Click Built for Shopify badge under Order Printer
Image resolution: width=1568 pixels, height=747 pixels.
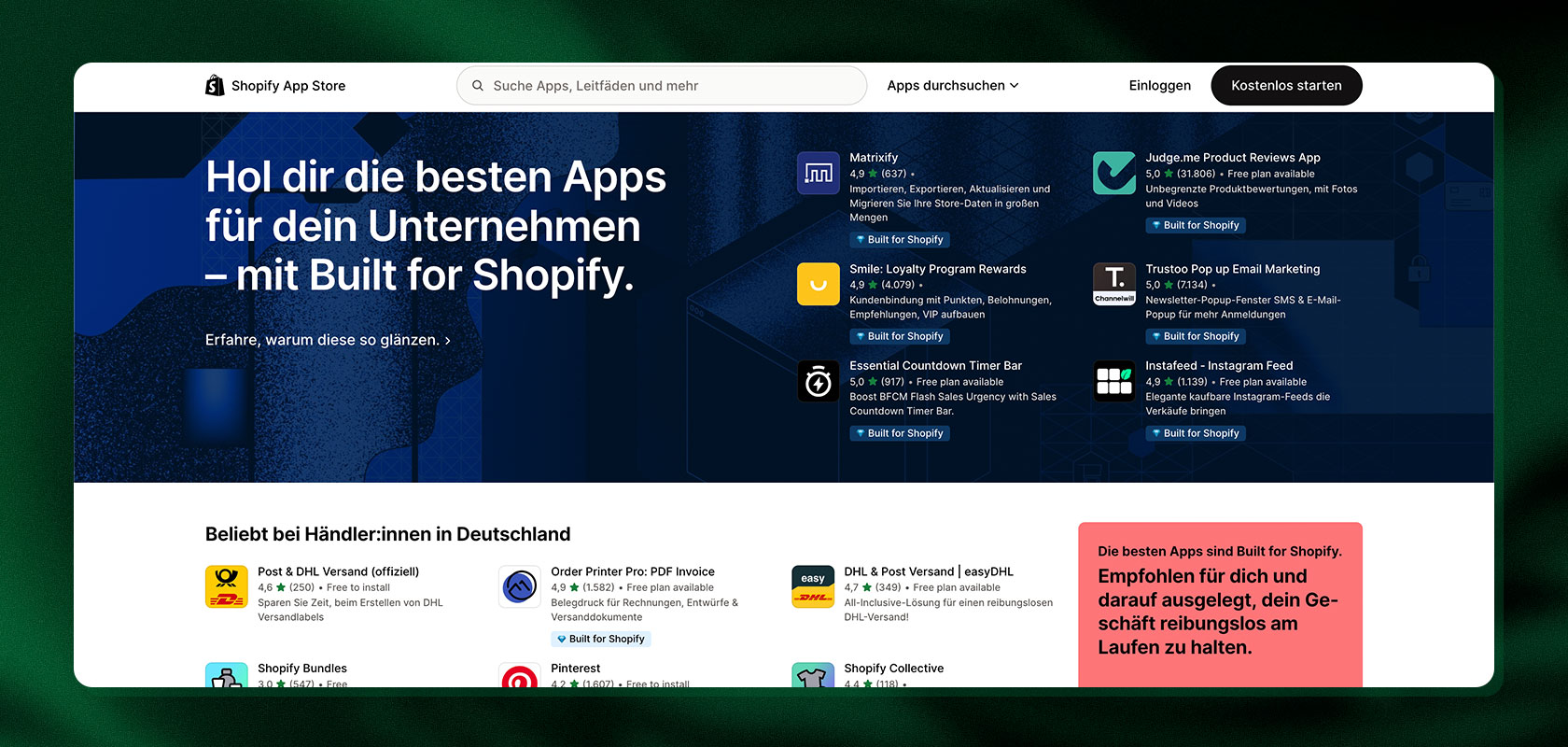coord(601,639)
